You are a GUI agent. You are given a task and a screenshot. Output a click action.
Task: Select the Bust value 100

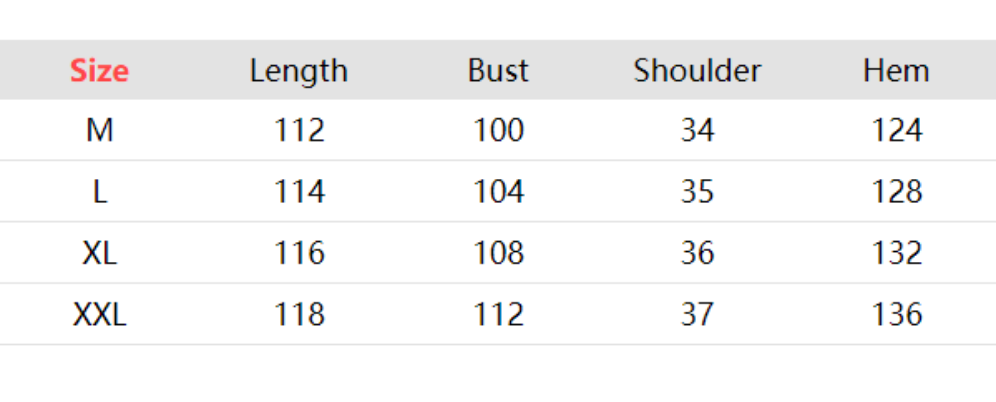(498, 131)
